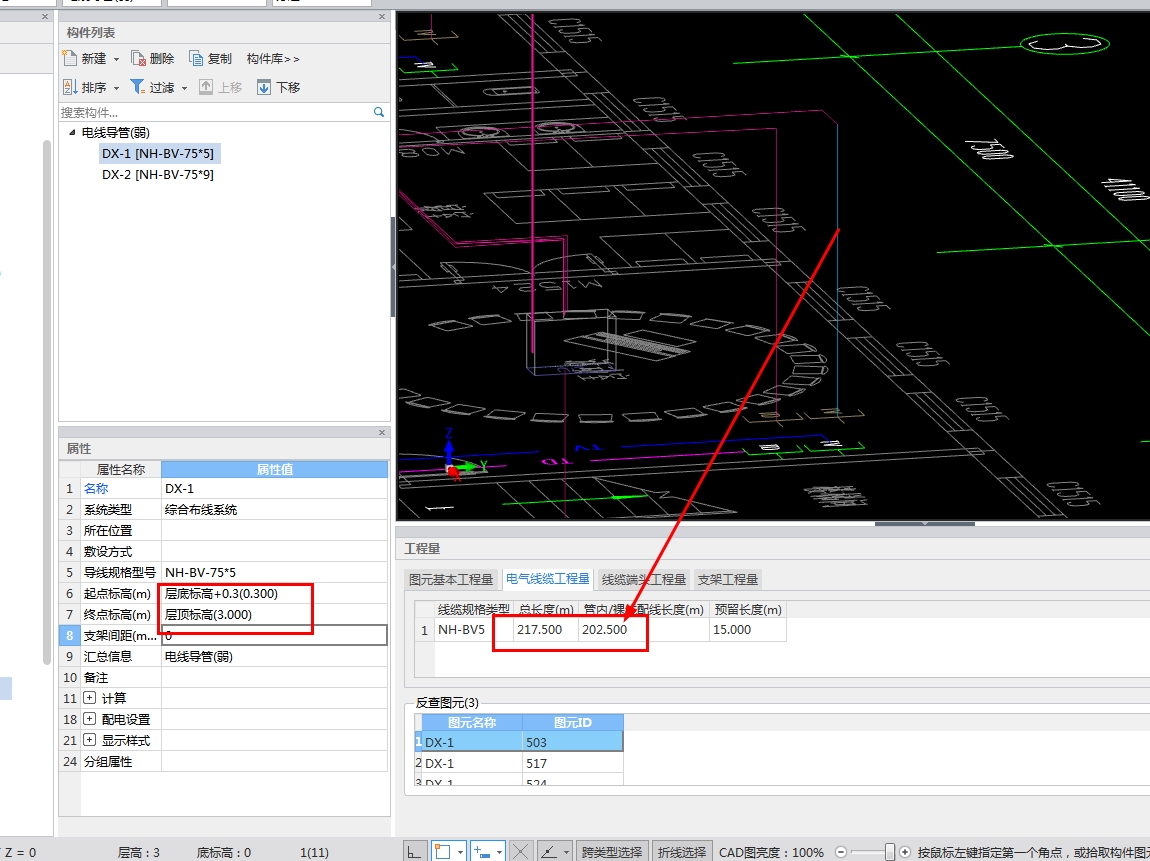The image size is (1150, 861).
Task: Click the rectangle selection mode icon
Action: (442, 851)
